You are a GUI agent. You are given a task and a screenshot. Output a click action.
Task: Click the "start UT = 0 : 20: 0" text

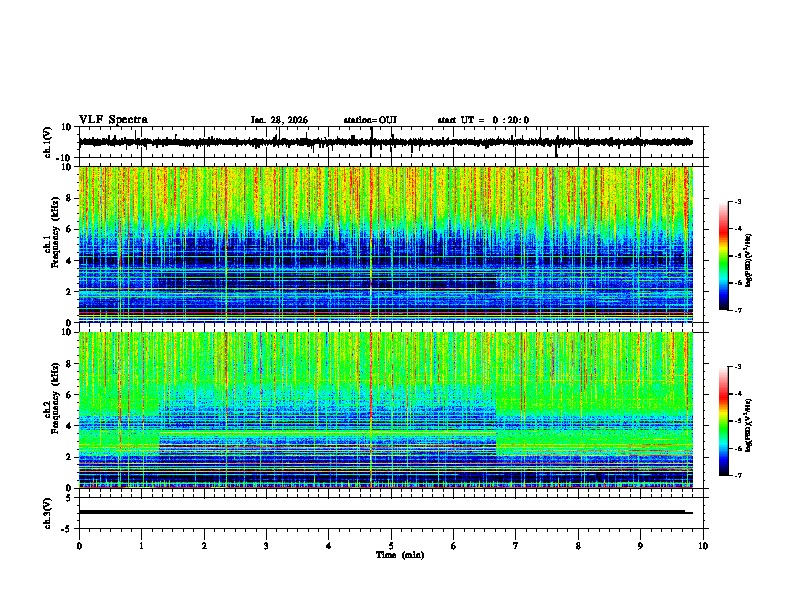click(x=483, y=120)
